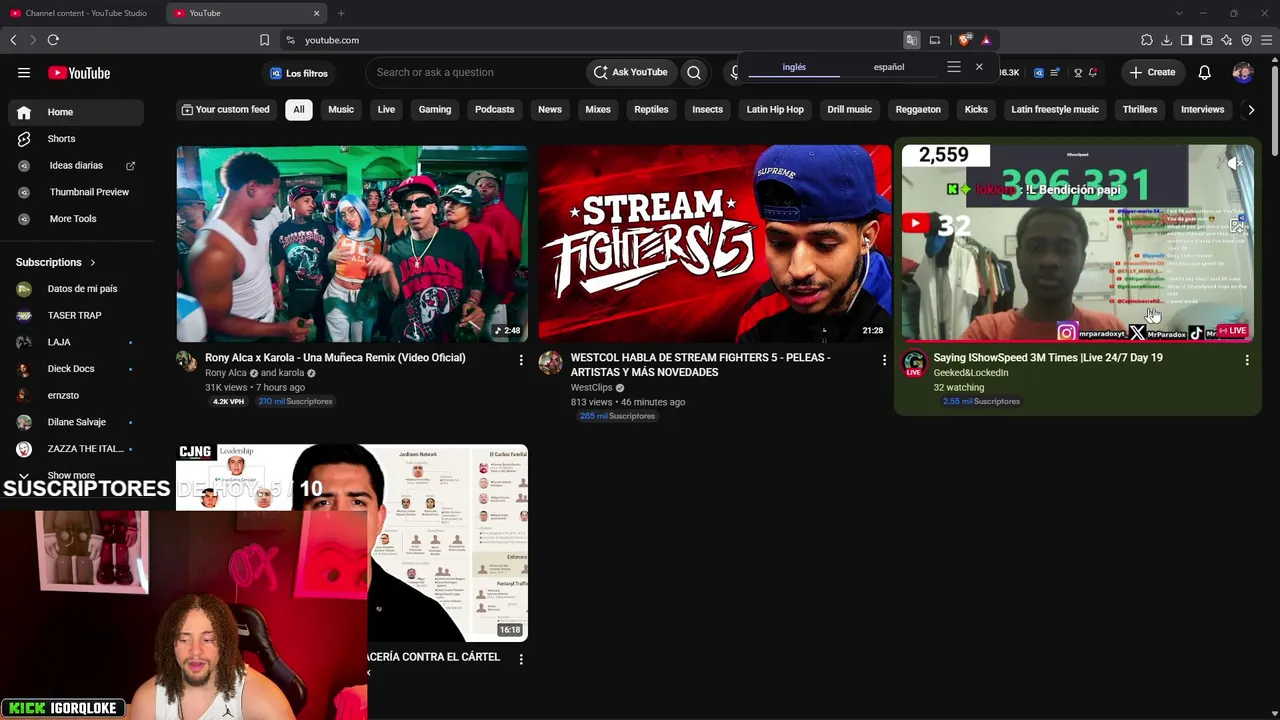
Task: Select the español language tab
Action: 889,67
